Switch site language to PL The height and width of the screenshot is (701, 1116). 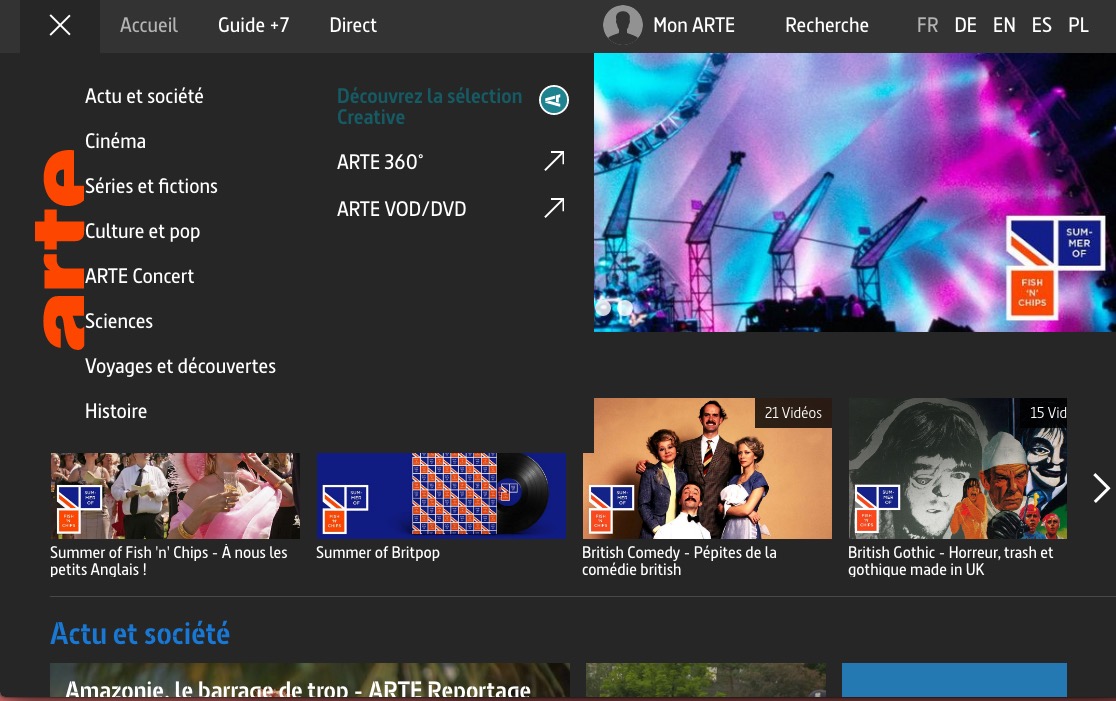click(1078, 26)
